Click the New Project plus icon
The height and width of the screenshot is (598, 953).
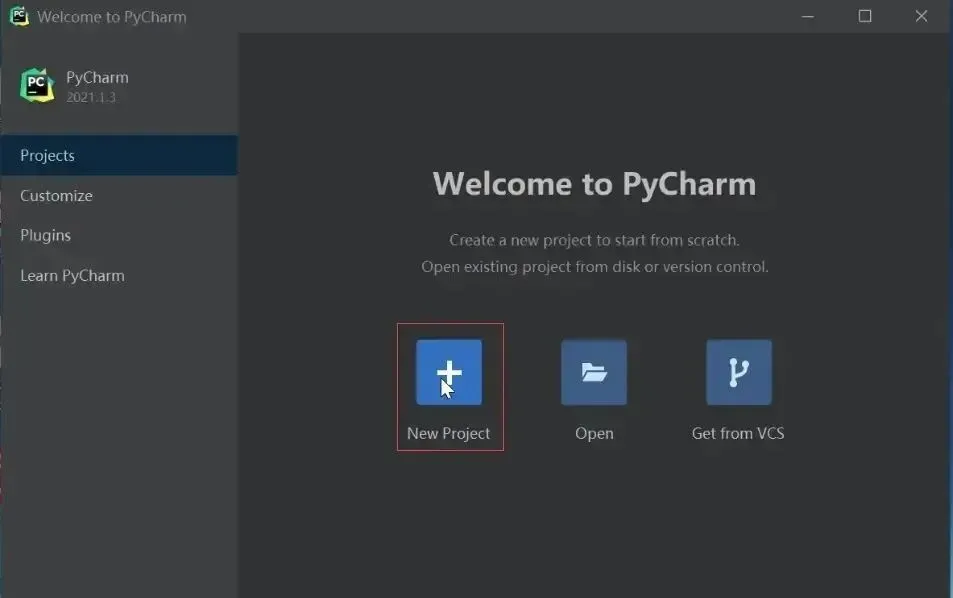[x=449, y=372]
